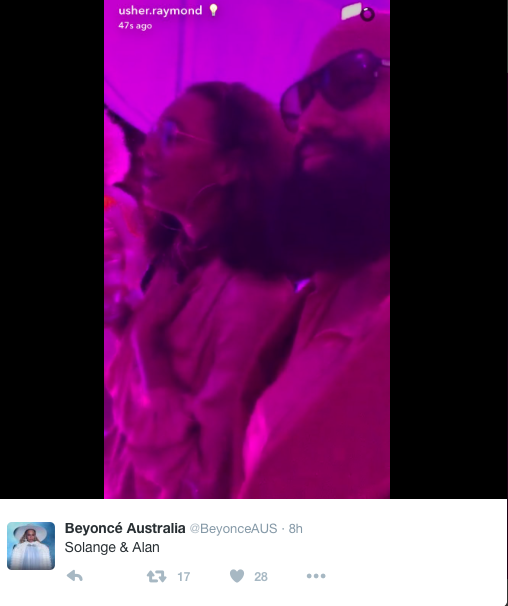The height and width of the screenshot is (606, 508).
Task: Click the white shape beside the timer ring
Action: (351, 11)
